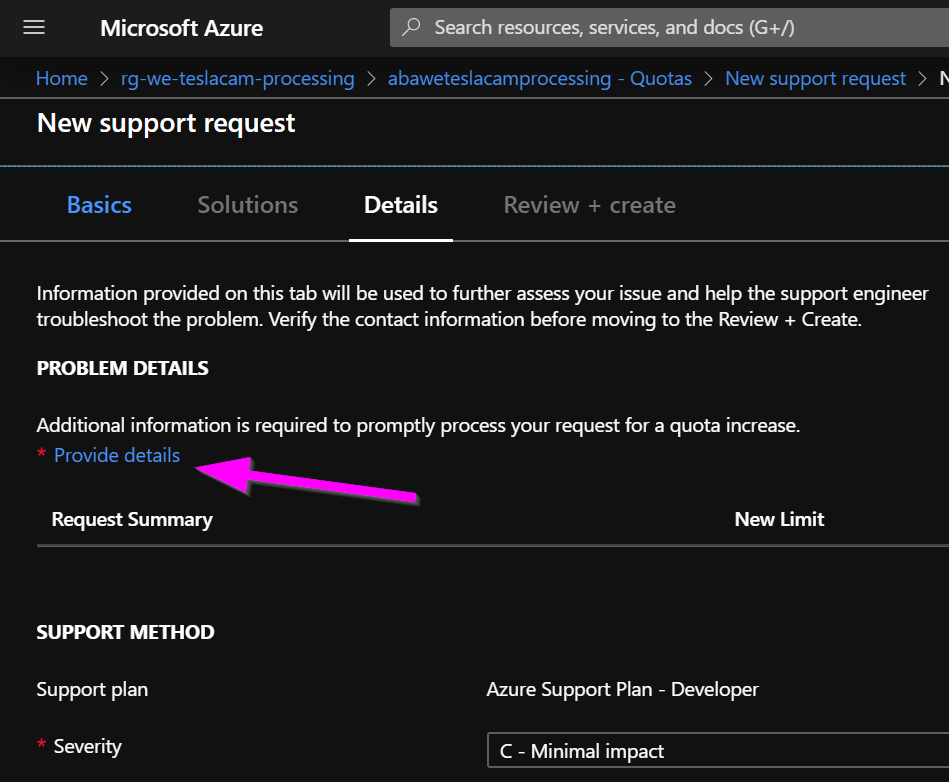The height and width of the screenshot is (782, 949).
Task: Click the Azure Support Plan - Developer value
Action: [x=622, y=689]
